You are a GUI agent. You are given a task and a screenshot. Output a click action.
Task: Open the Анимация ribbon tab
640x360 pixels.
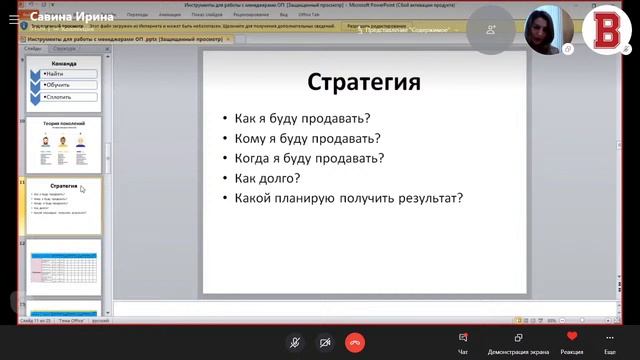pyautogui.click(x=170, y=15)
